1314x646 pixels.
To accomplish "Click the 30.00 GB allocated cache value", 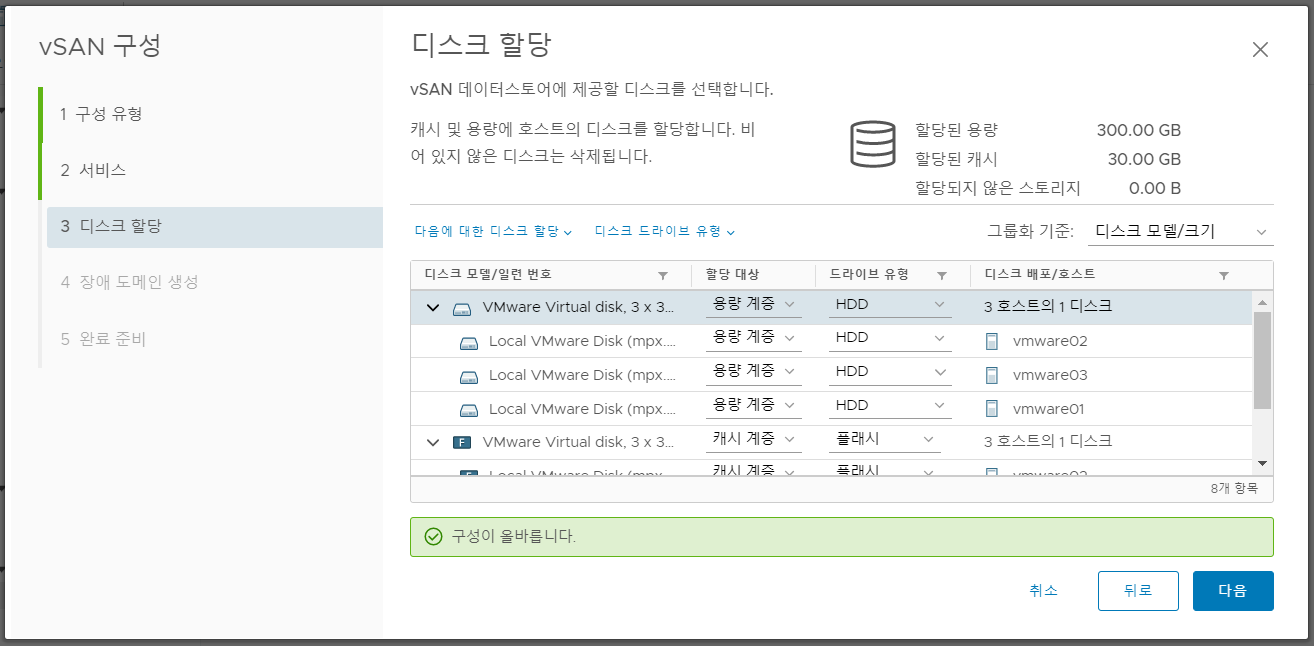I will [x=1144, y=159].
